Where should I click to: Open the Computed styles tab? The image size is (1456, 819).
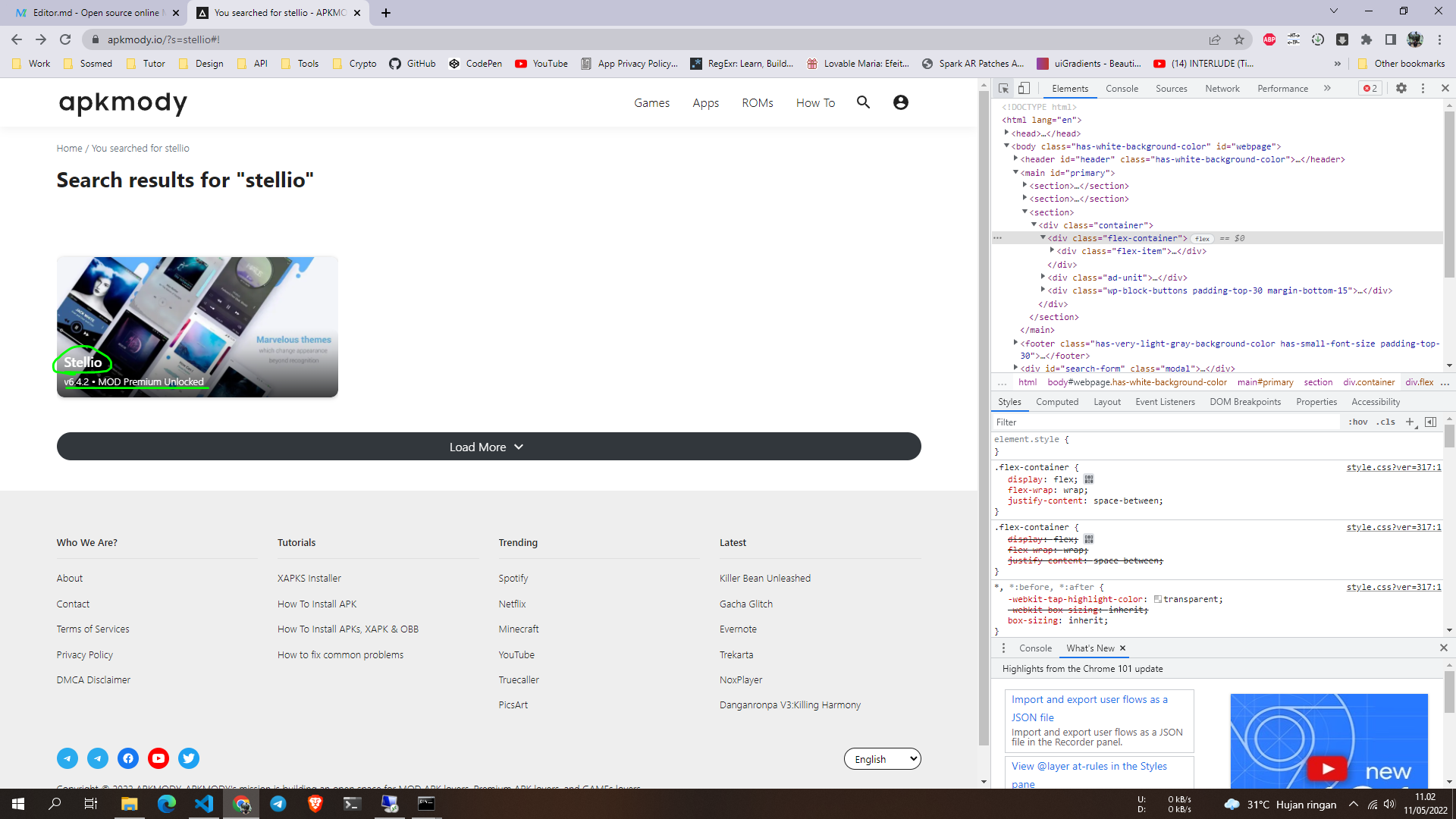tap(1056, 402)
